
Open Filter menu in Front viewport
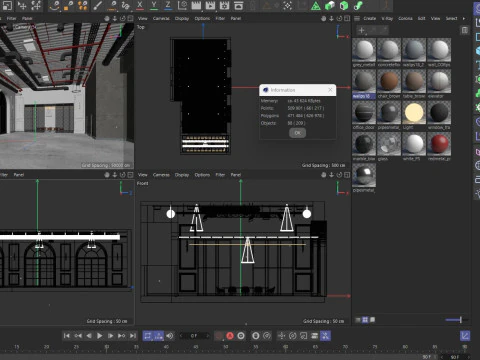click(220, 175)
